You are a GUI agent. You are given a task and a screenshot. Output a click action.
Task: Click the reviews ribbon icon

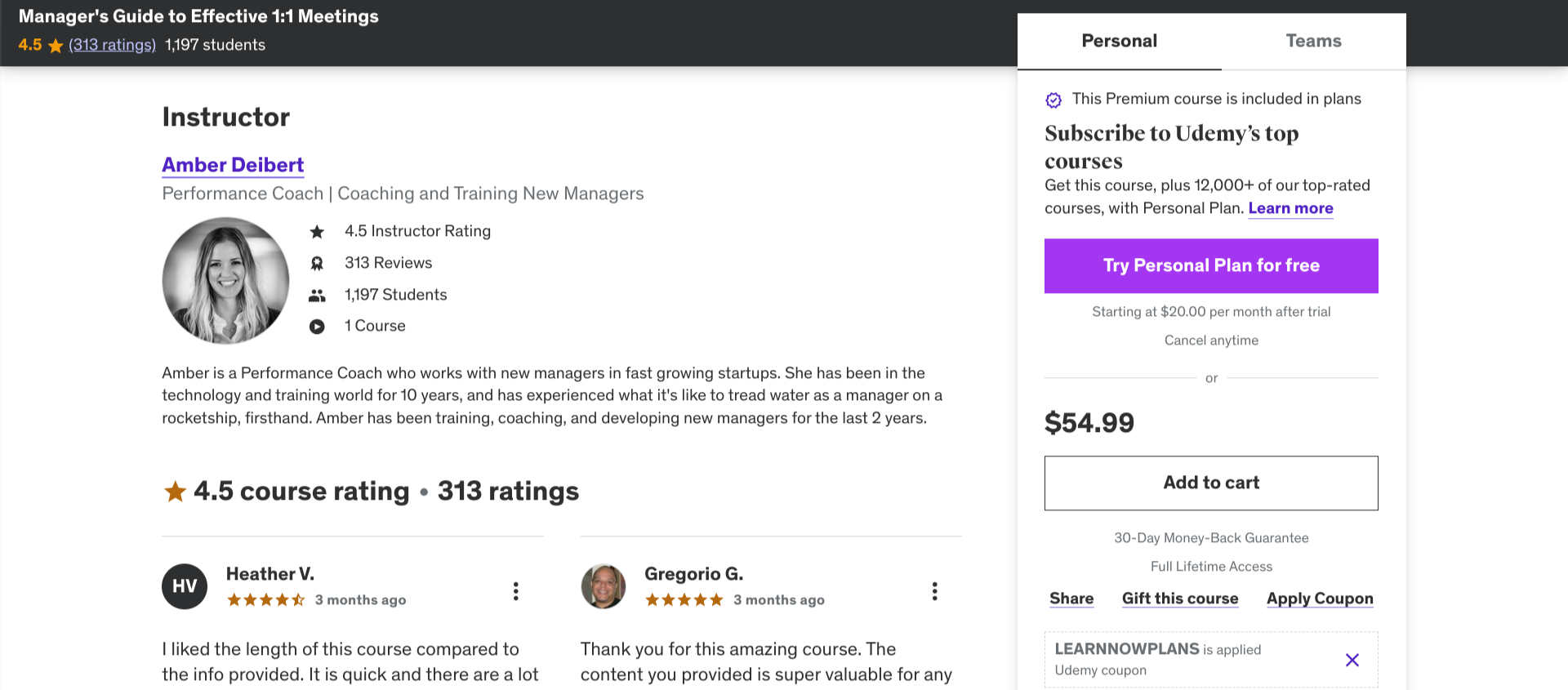pyautogui.click(x=317, y=264)
